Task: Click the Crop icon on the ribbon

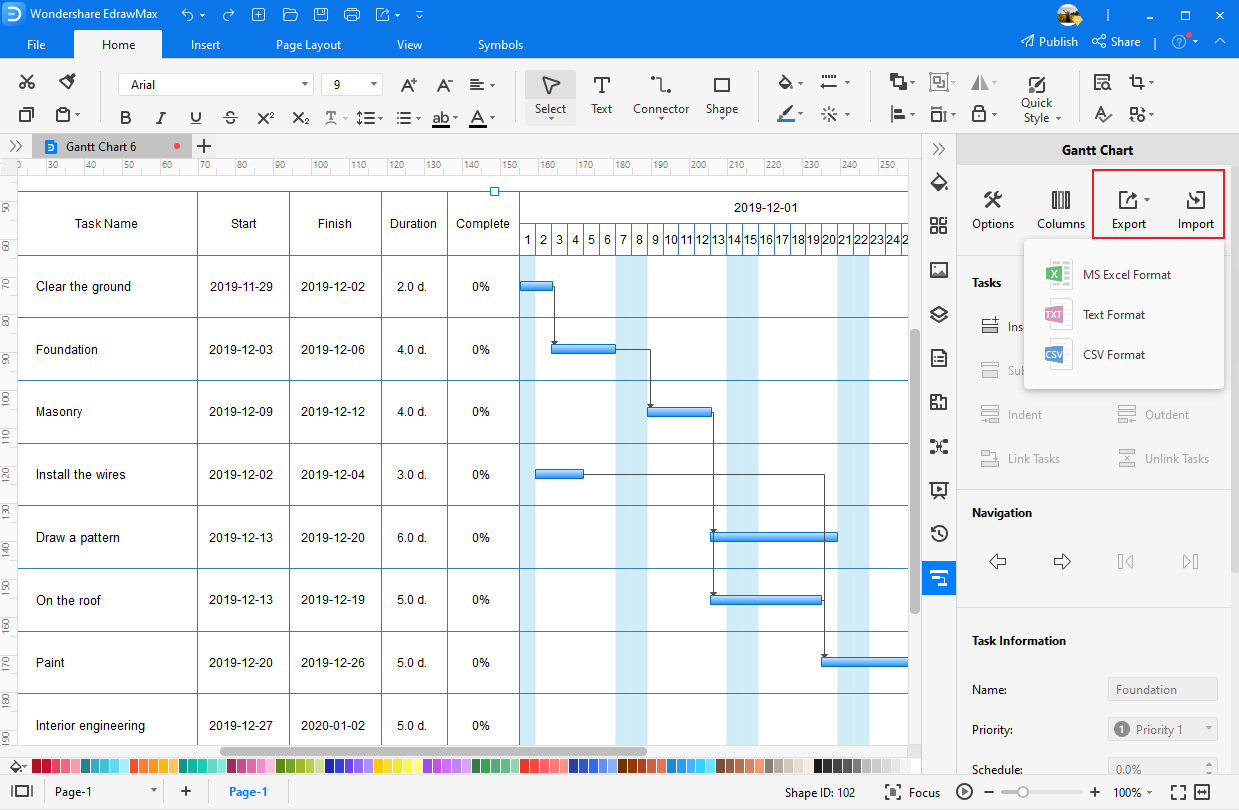Action: tap(1138, 82)
